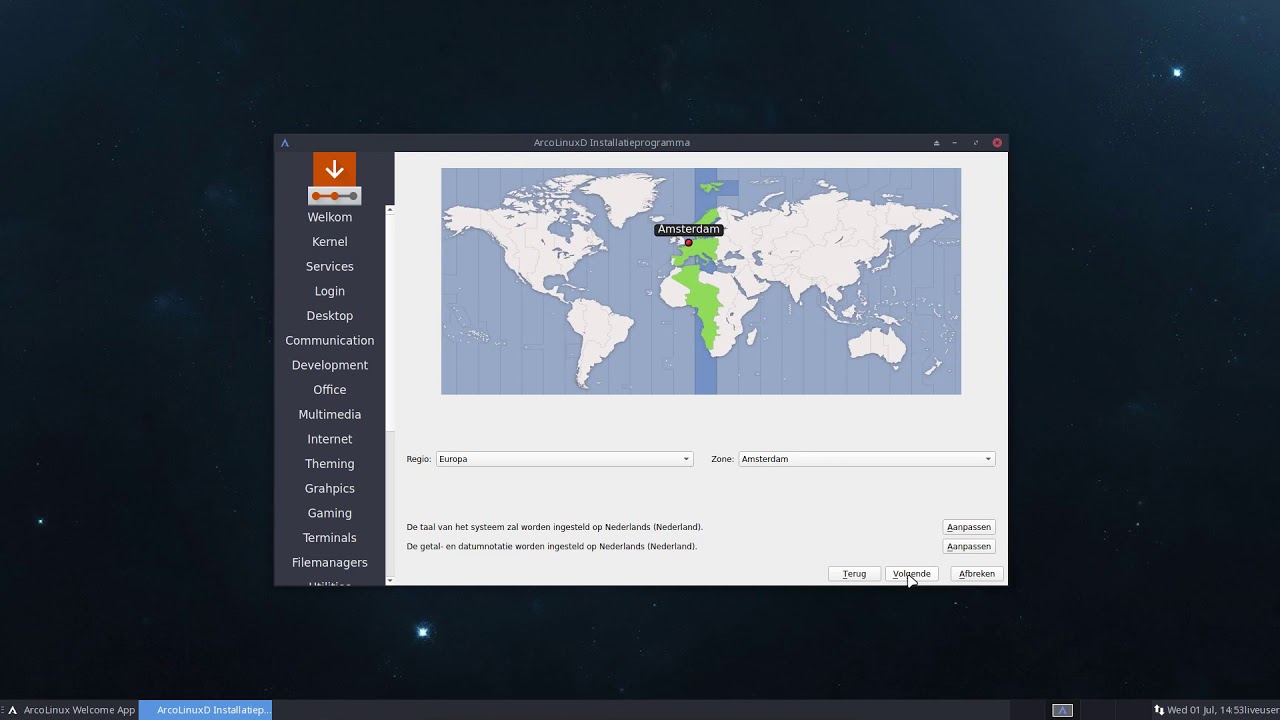Select Grahpics in the sidebar
Screen dimensions: 1280x720
[330, 488]
